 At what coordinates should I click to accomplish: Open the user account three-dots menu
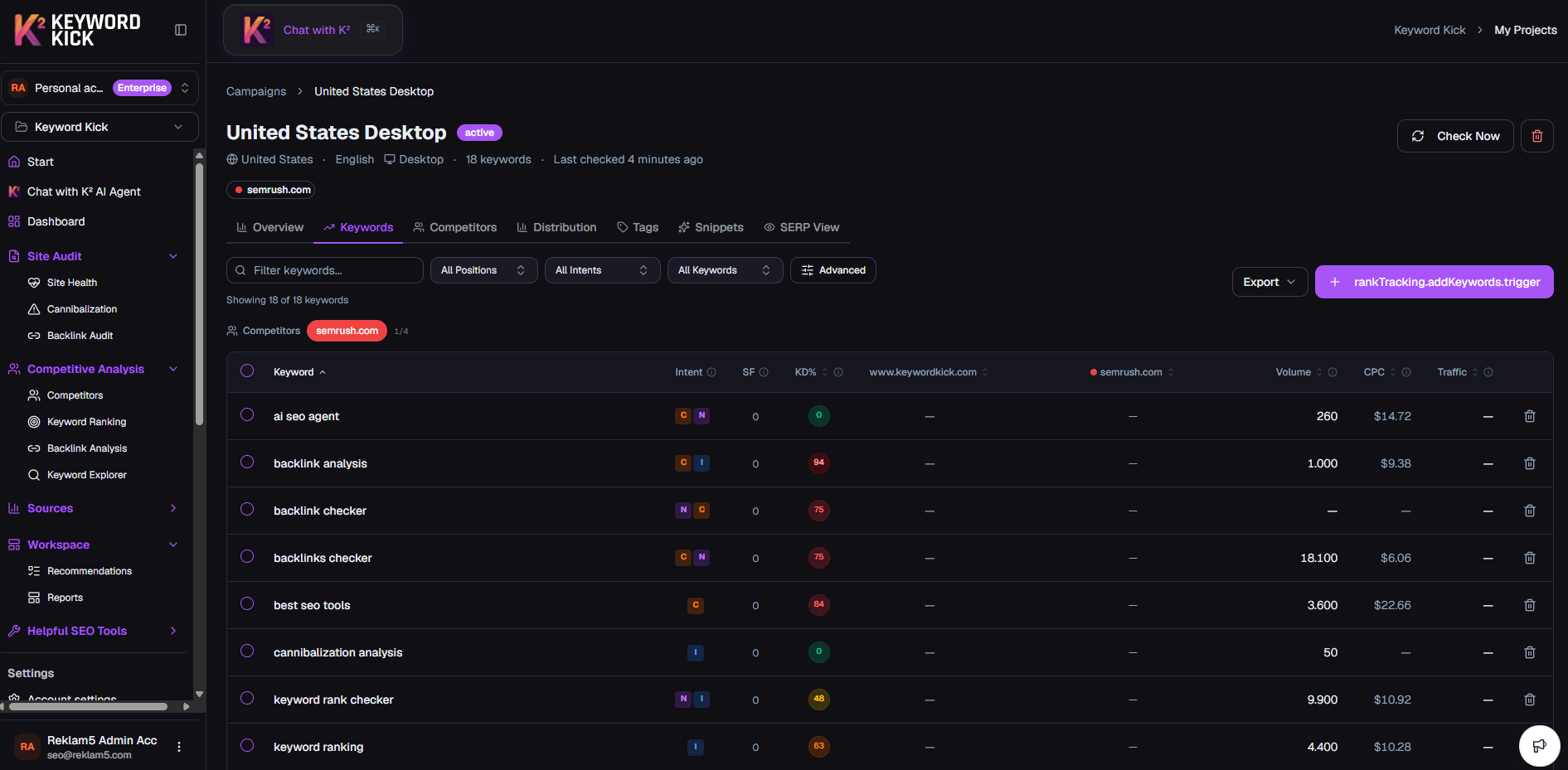pyautogui.click(x=179, y=747)
